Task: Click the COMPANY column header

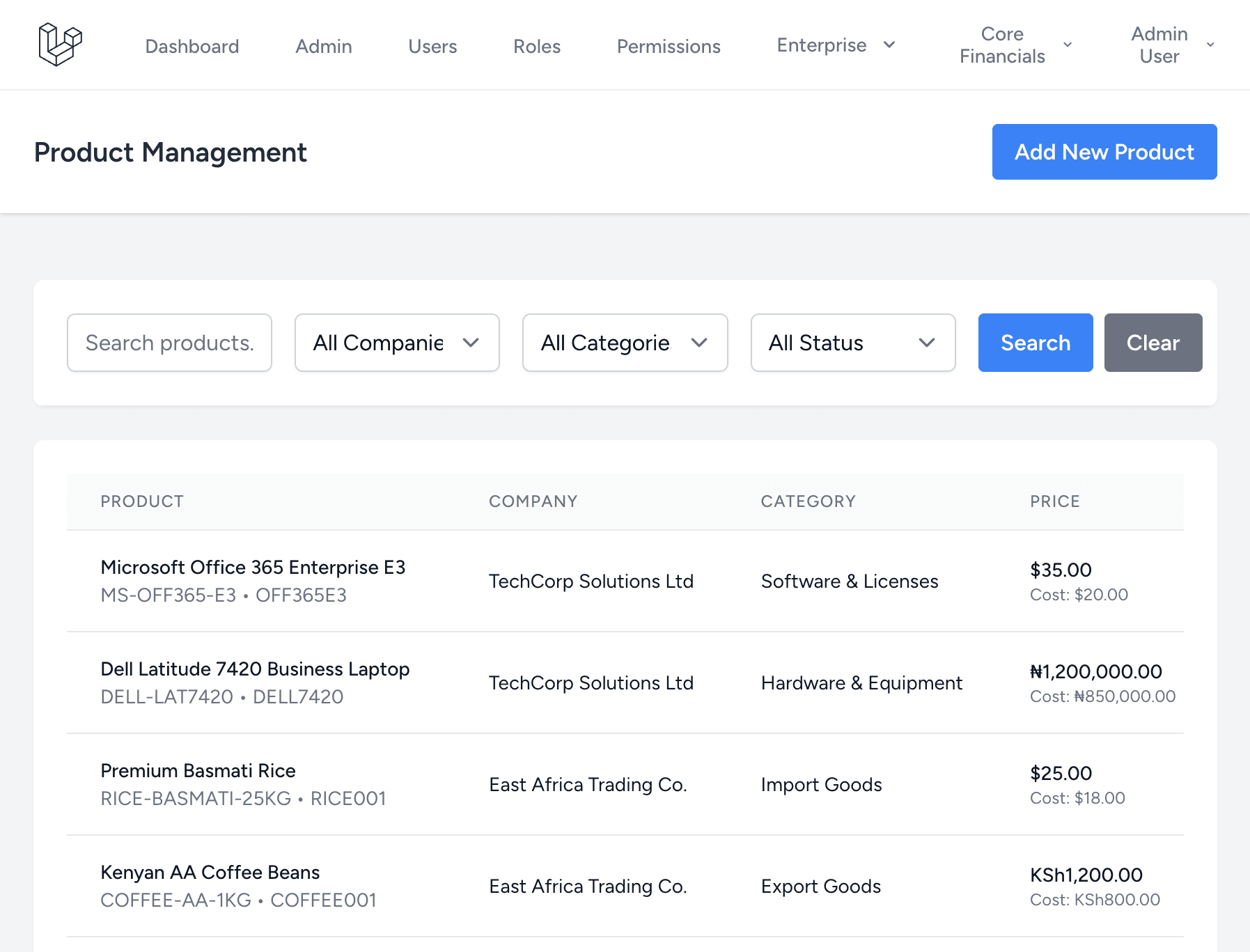Action: [x=533, y=501]
